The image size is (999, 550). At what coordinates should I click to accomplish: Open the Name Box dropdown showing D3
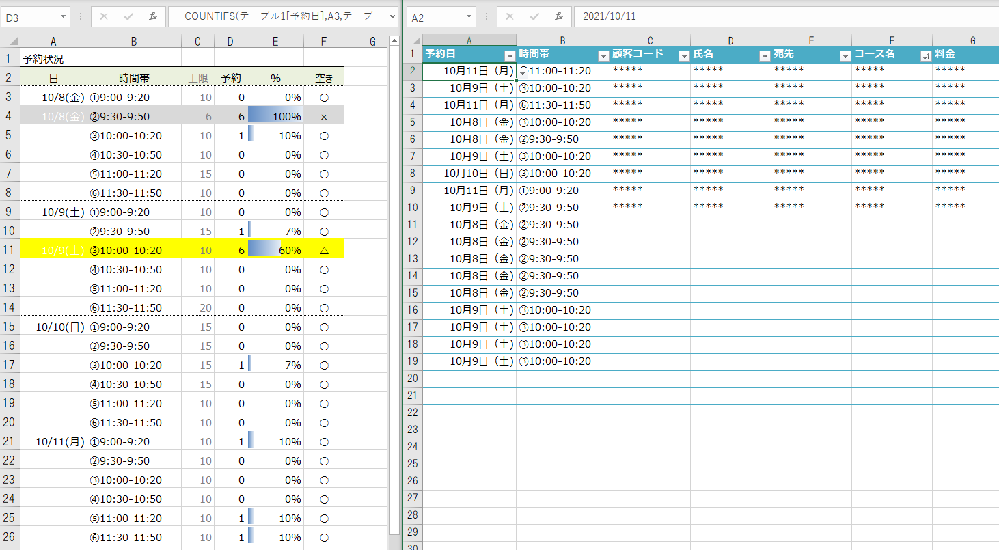63,17
